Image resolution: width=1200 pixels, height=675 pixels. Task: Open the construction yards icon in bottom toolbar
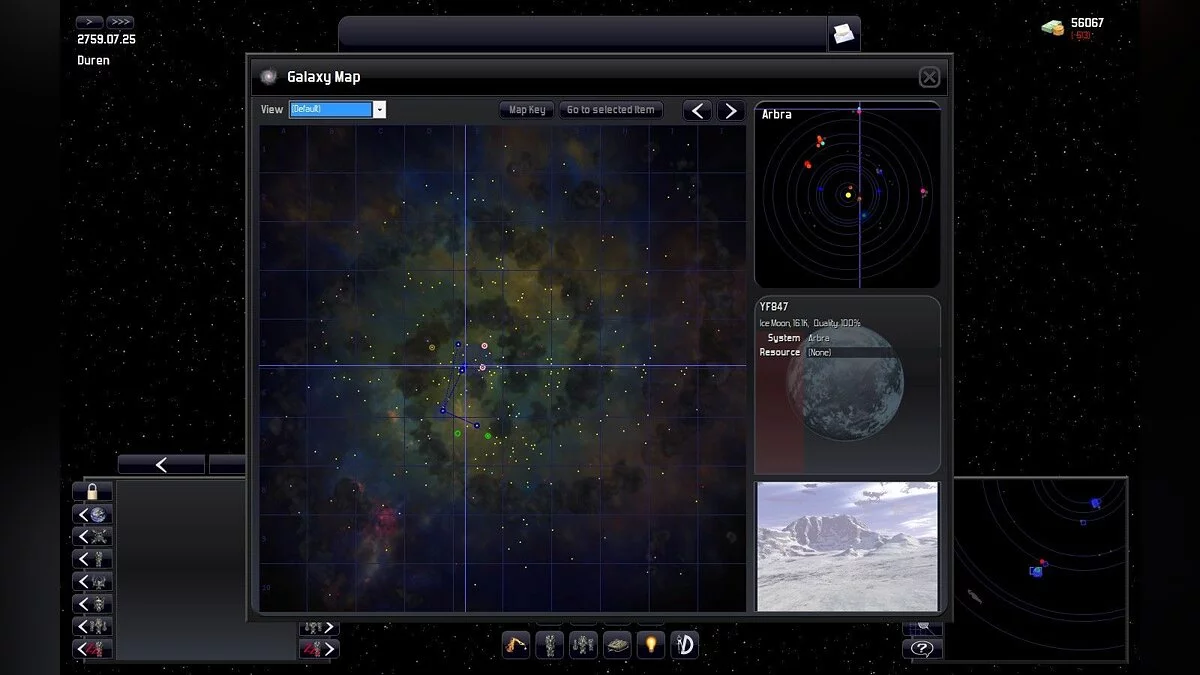(516, 646)
